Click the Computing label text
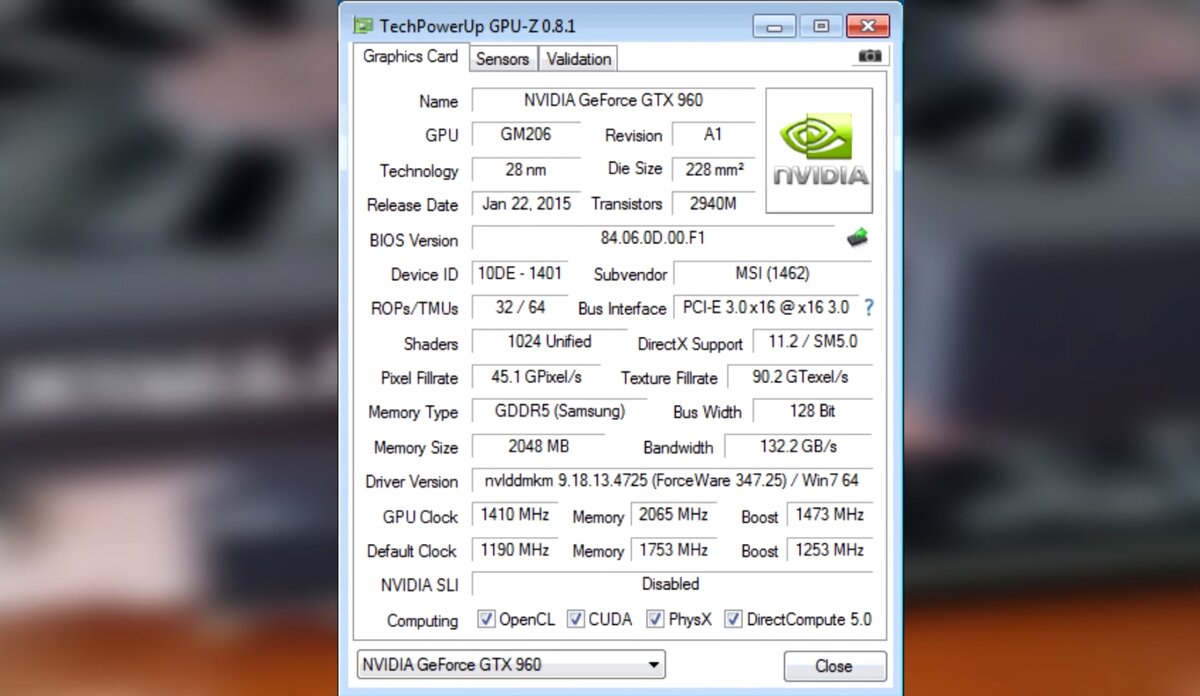The width and height of the screenshot is (1200, 696). (422, 621)
